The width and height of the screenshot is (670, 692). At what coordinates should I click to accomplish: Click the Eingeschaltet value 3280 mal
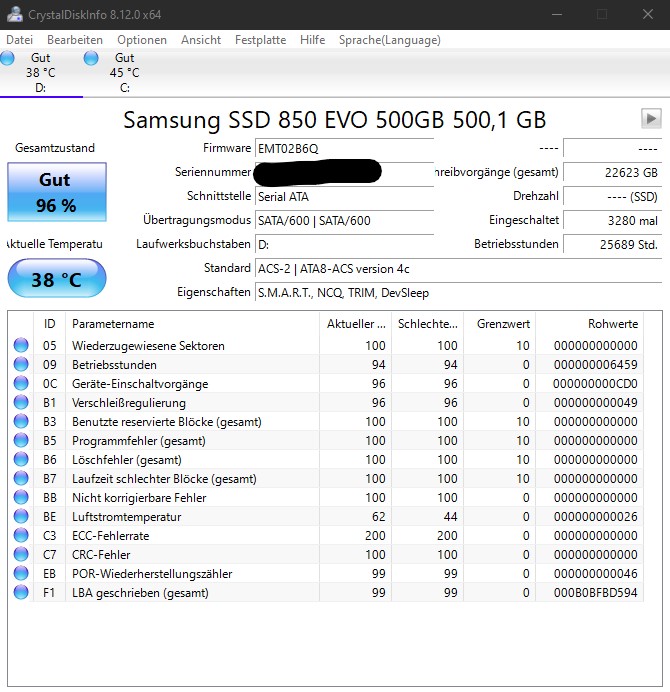pyautogui.click(x=613, y=220)
